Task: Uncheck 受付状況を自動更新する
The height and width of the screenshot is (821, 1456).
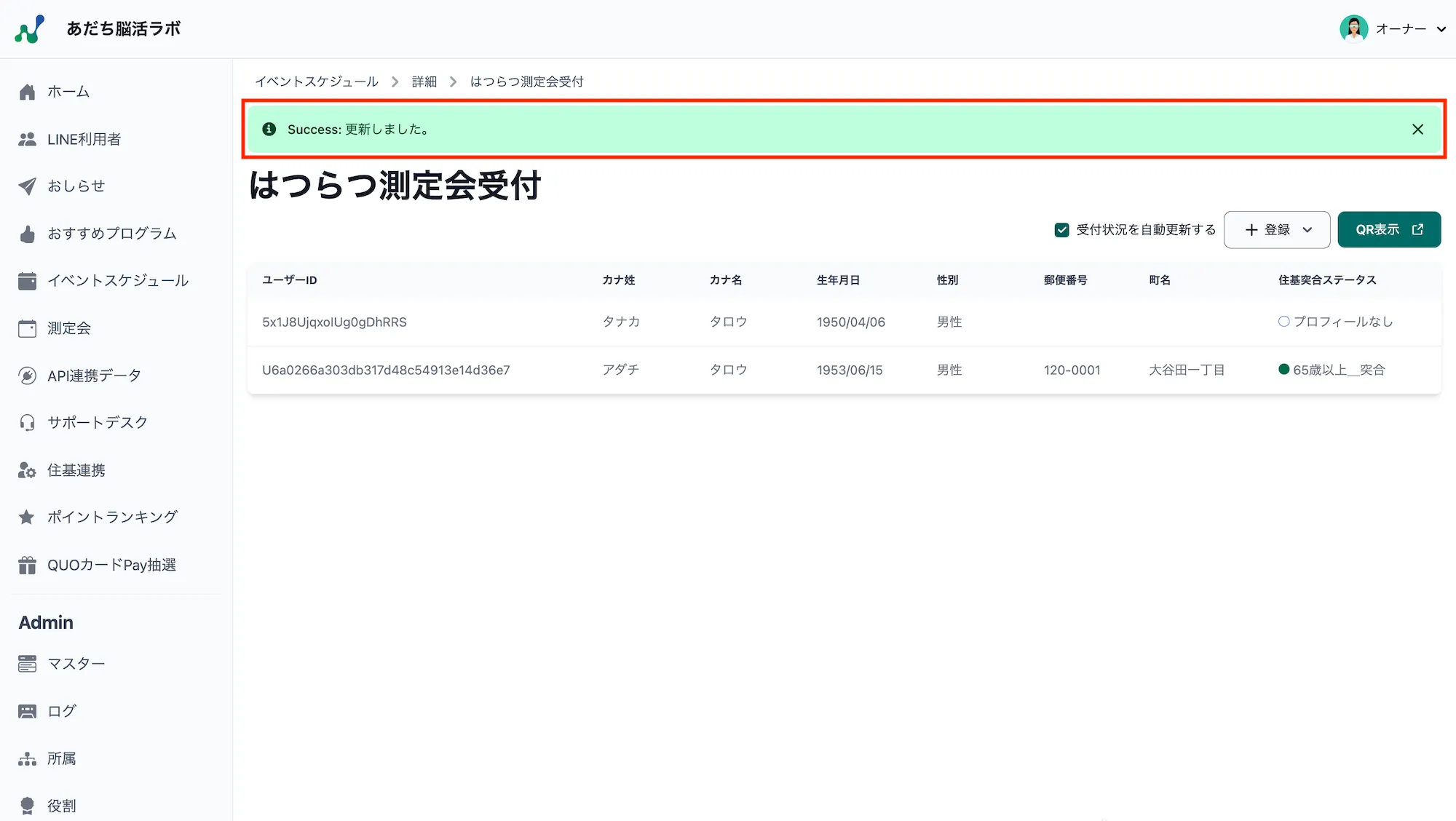Action: click(1061, 229)
